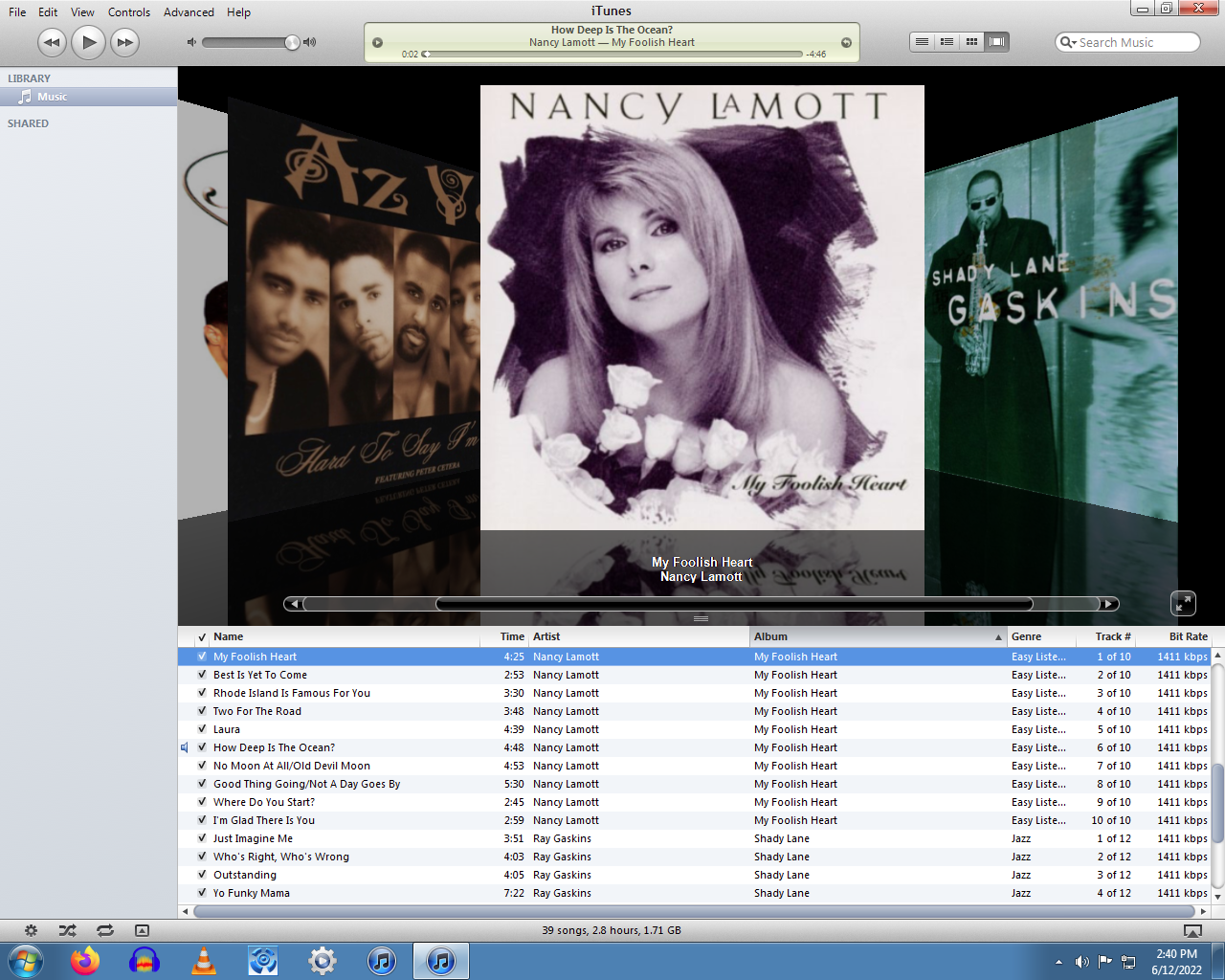Toggle shuffle mode
This screenshot has height=980, width=1225.
coord(67,930)
